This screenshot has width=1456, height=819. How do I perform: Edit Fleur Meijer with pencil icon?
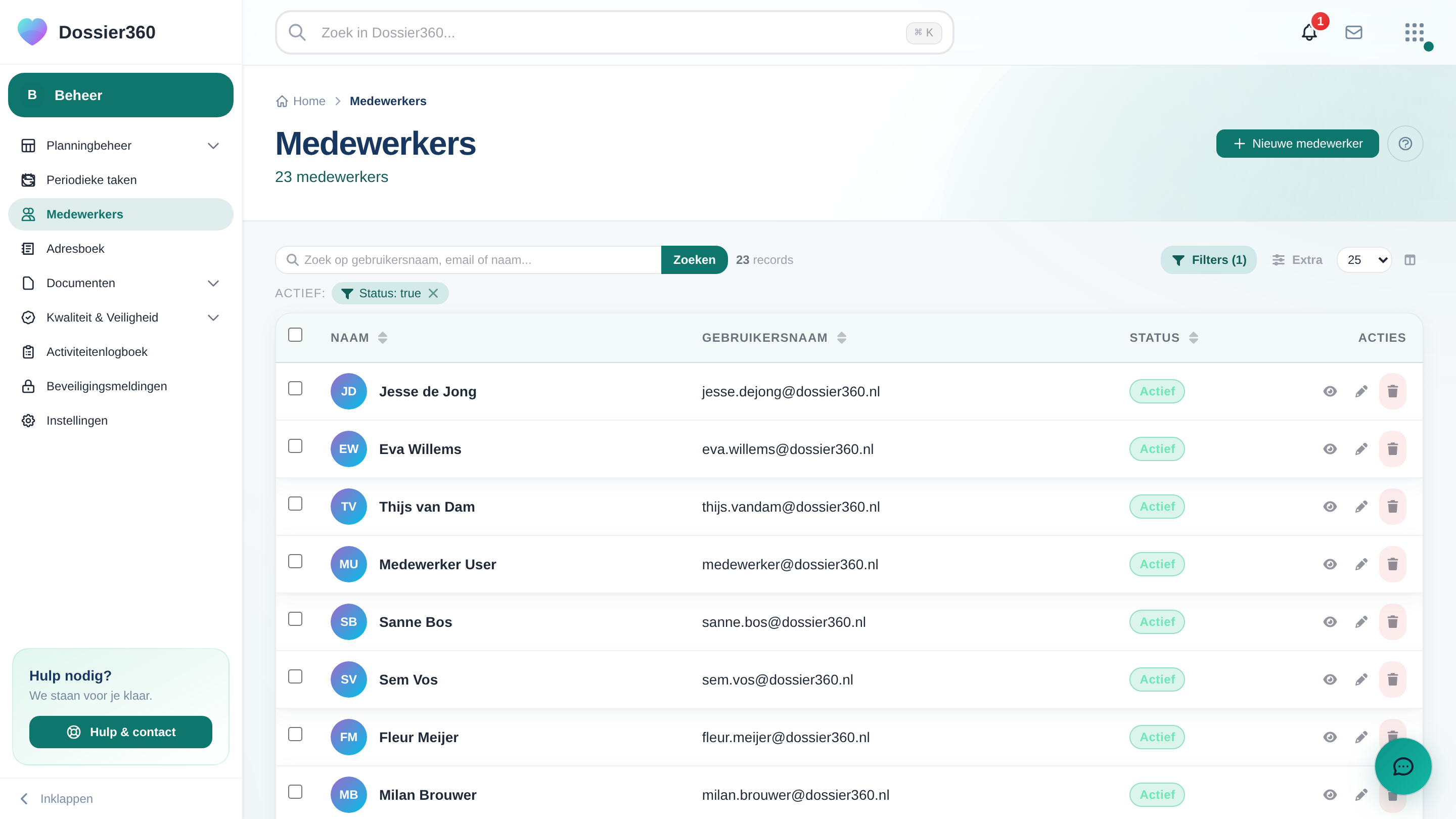(x=1361, y=737)
